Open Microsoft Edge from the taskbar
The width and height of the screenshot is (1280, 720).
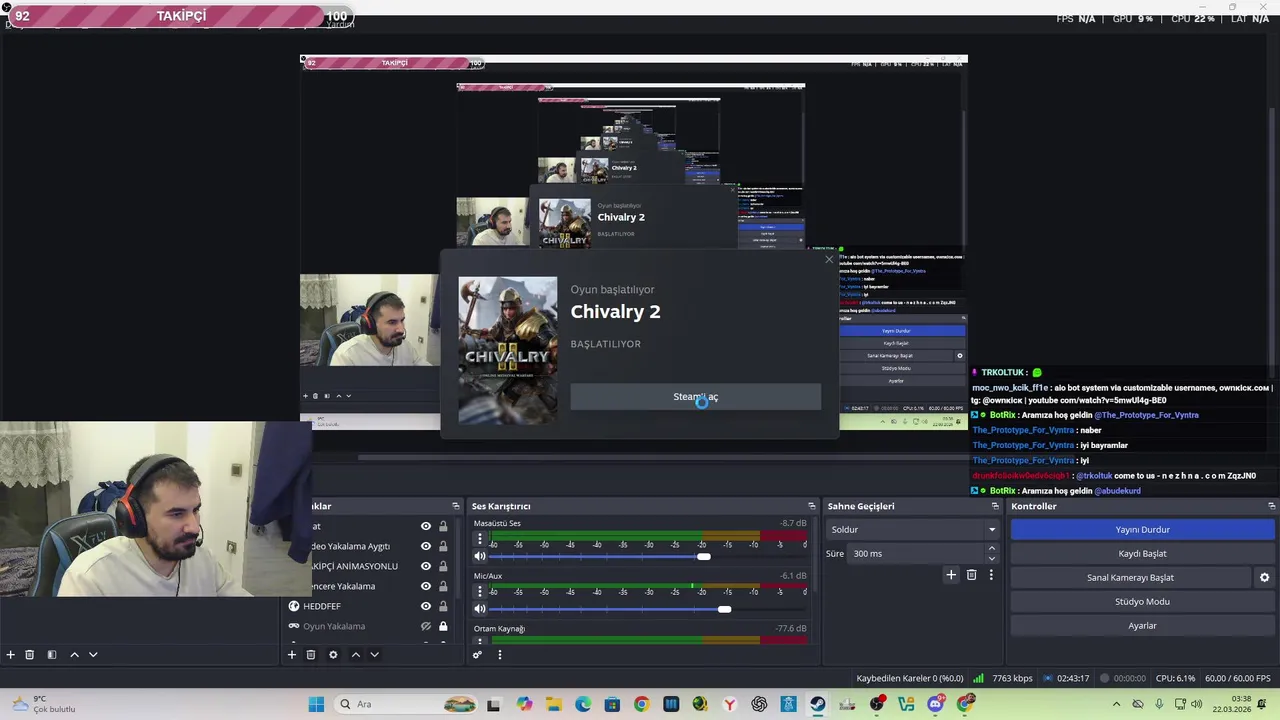point(583,704)
